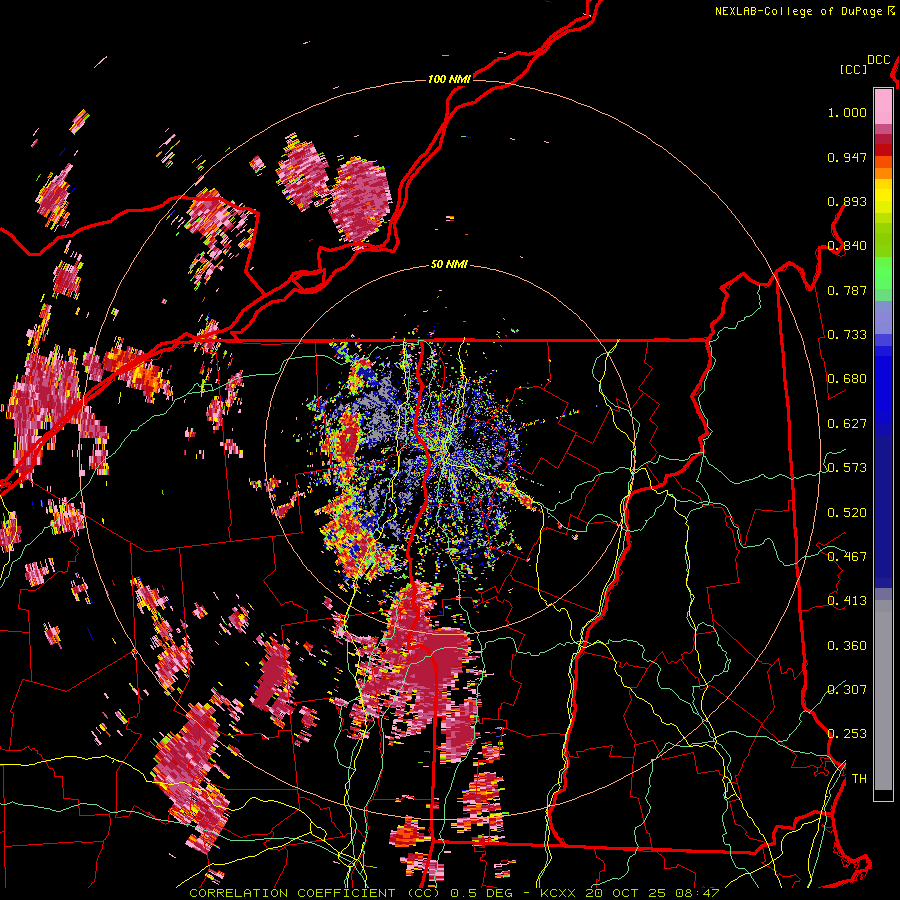Click the DCC label above the legend
900x900 pixels.
coord(878,60)
